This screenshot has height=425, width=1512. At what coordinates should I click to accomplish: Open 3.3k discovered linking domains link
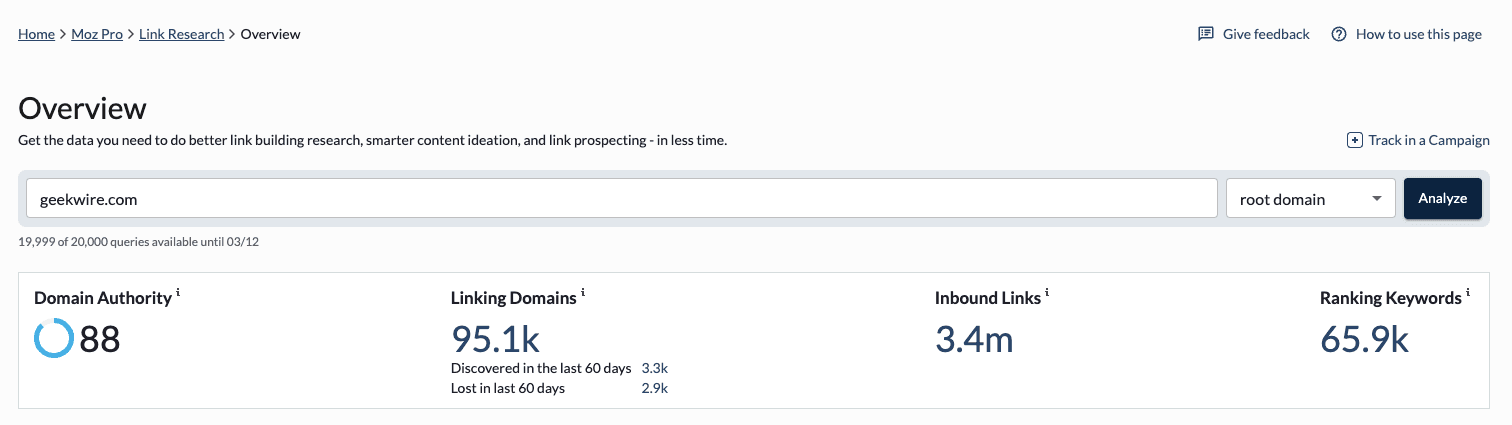click(x=654, y=368)
